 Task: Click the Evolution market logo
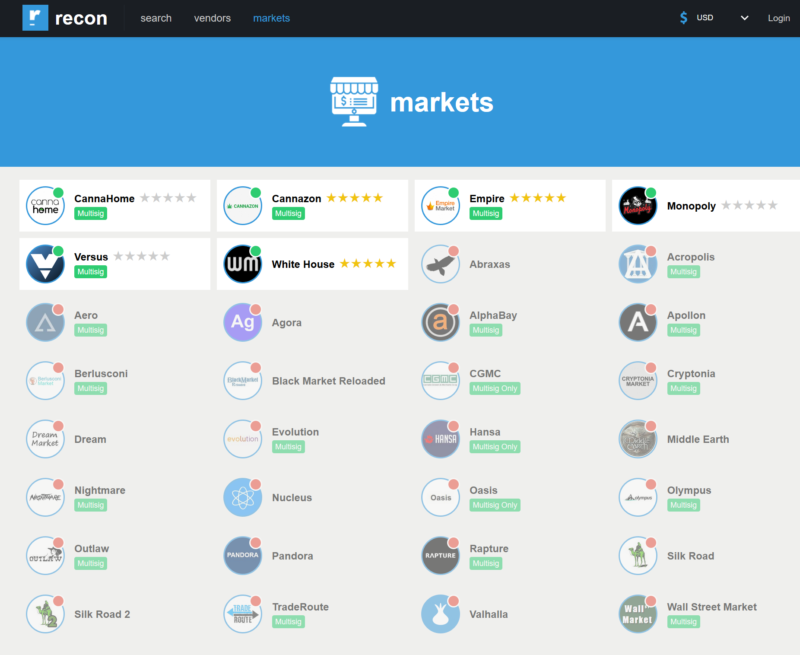(243, 439)
